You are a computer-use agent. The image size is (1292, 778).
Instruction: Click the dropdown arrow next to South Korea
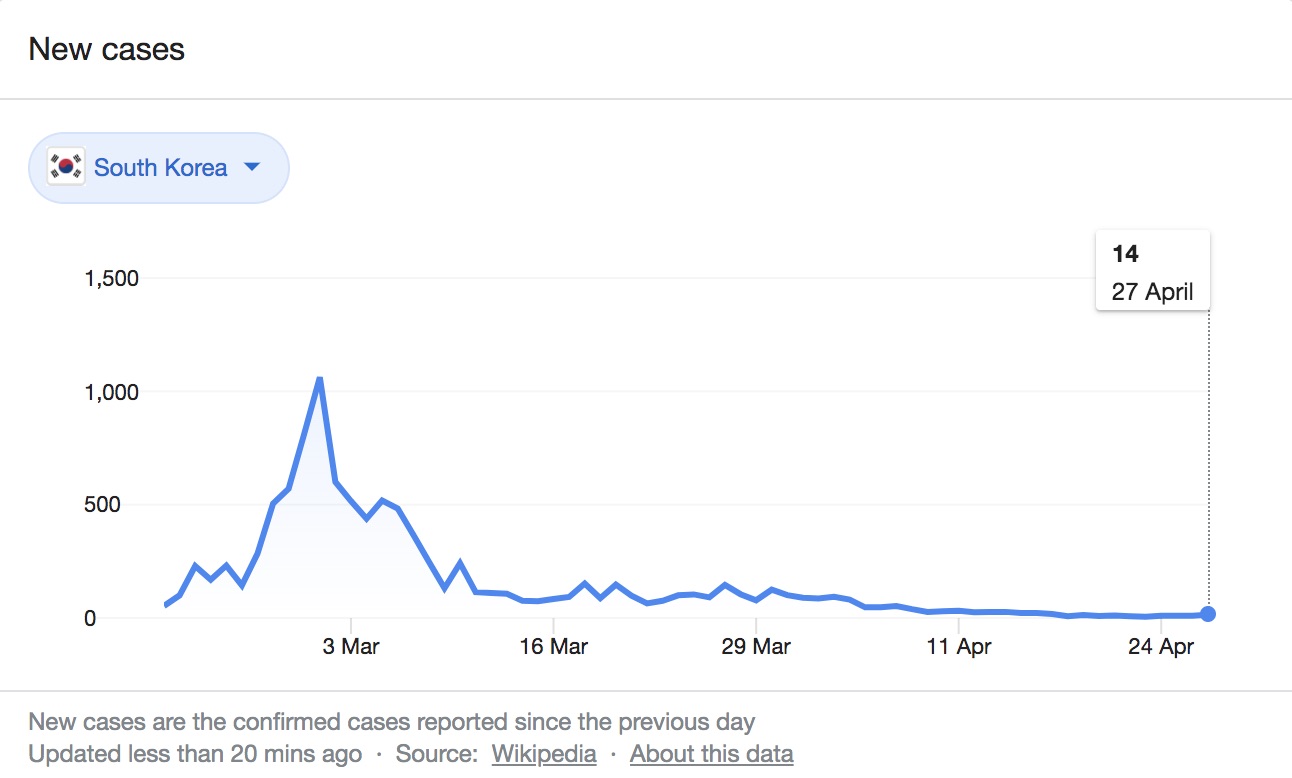(x=252, y=167)
